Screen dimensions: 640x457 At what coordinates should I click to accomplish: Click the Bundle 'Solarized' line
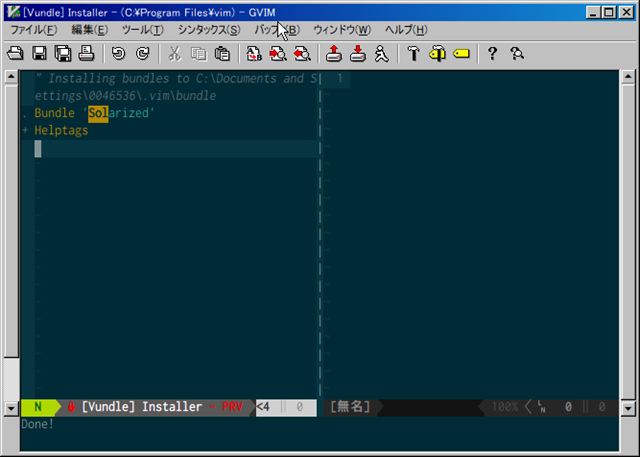pos(94,113)
